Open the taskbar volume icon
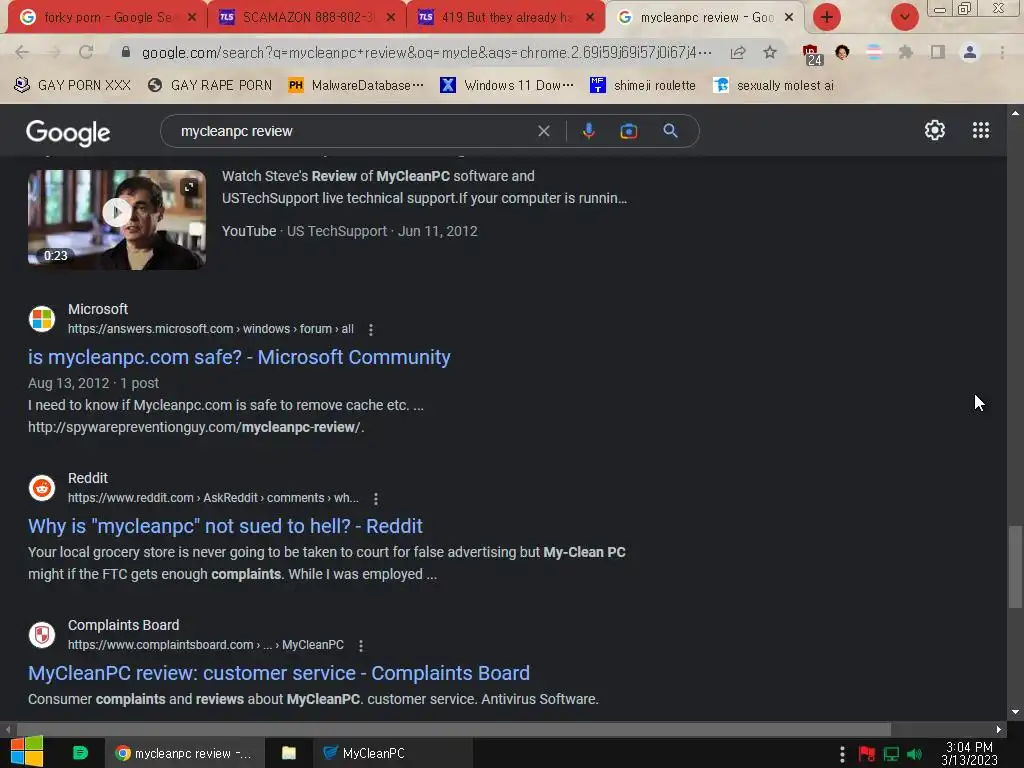This screenshot has width=1024, height=768. click(x=915, y=754)
